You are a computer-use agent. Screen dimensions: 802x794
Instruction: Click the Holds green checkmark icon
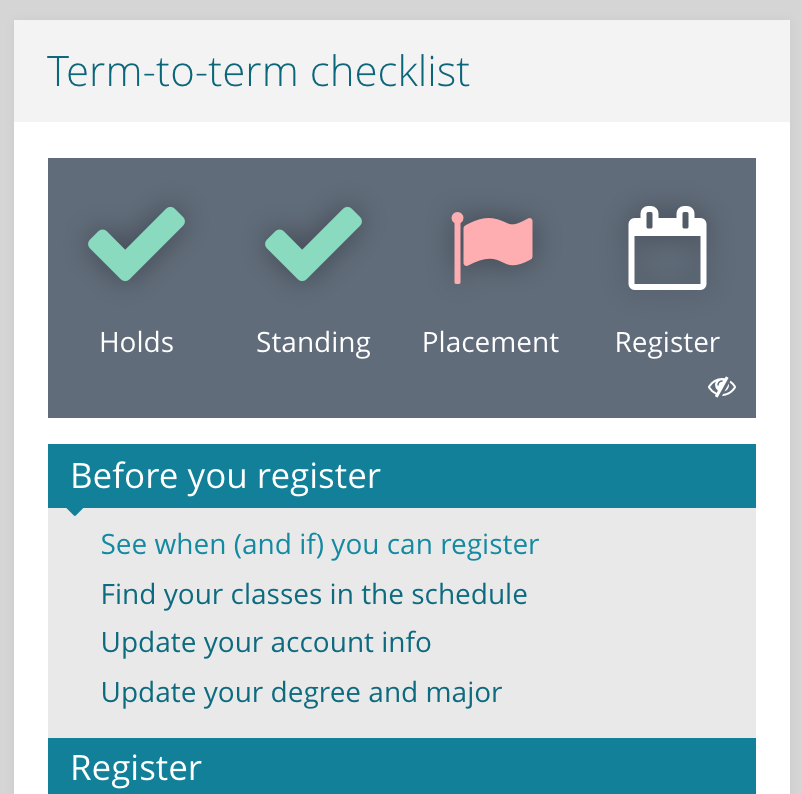(136, 245)
